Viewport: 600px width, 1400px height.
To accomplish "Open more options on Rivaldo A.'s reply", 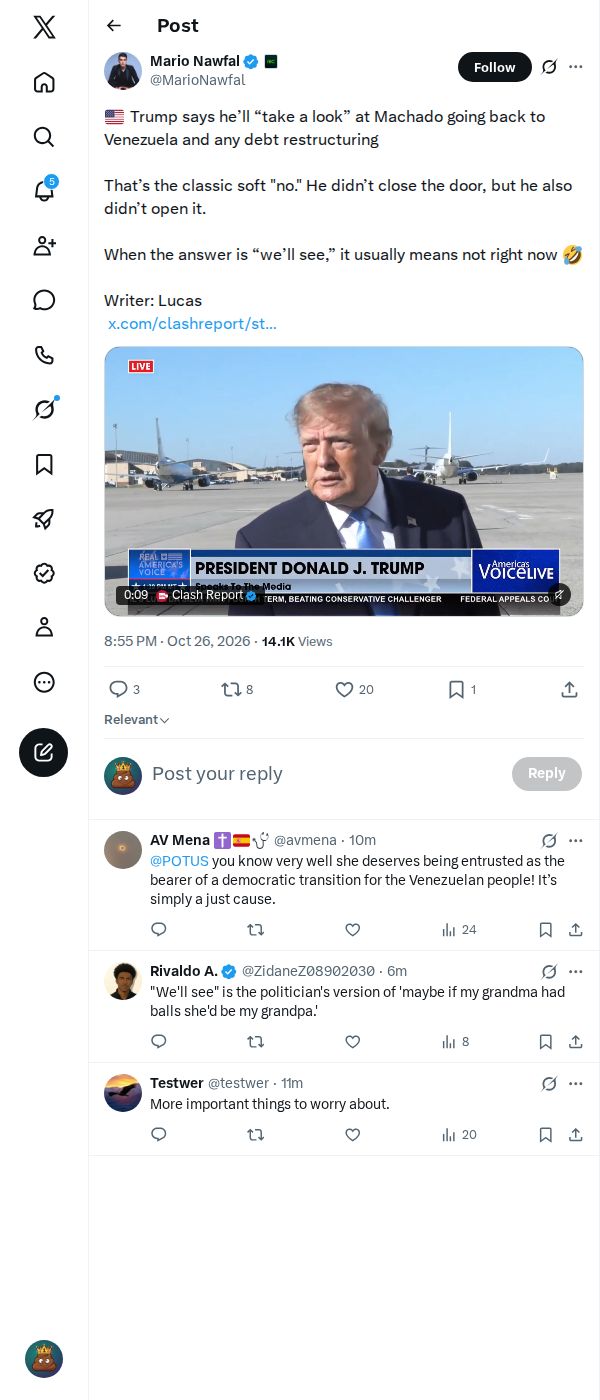I will tap(576, 971).
